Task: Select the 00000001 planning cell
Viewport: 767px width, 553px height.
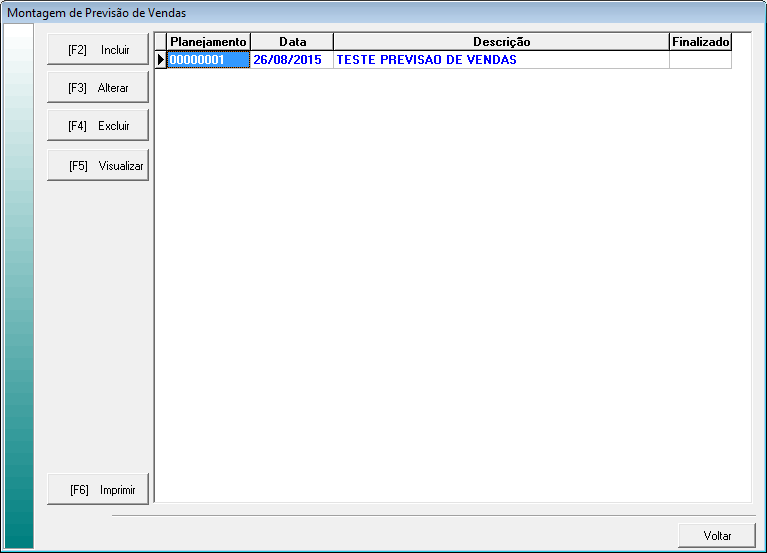Action: (208, 60)
